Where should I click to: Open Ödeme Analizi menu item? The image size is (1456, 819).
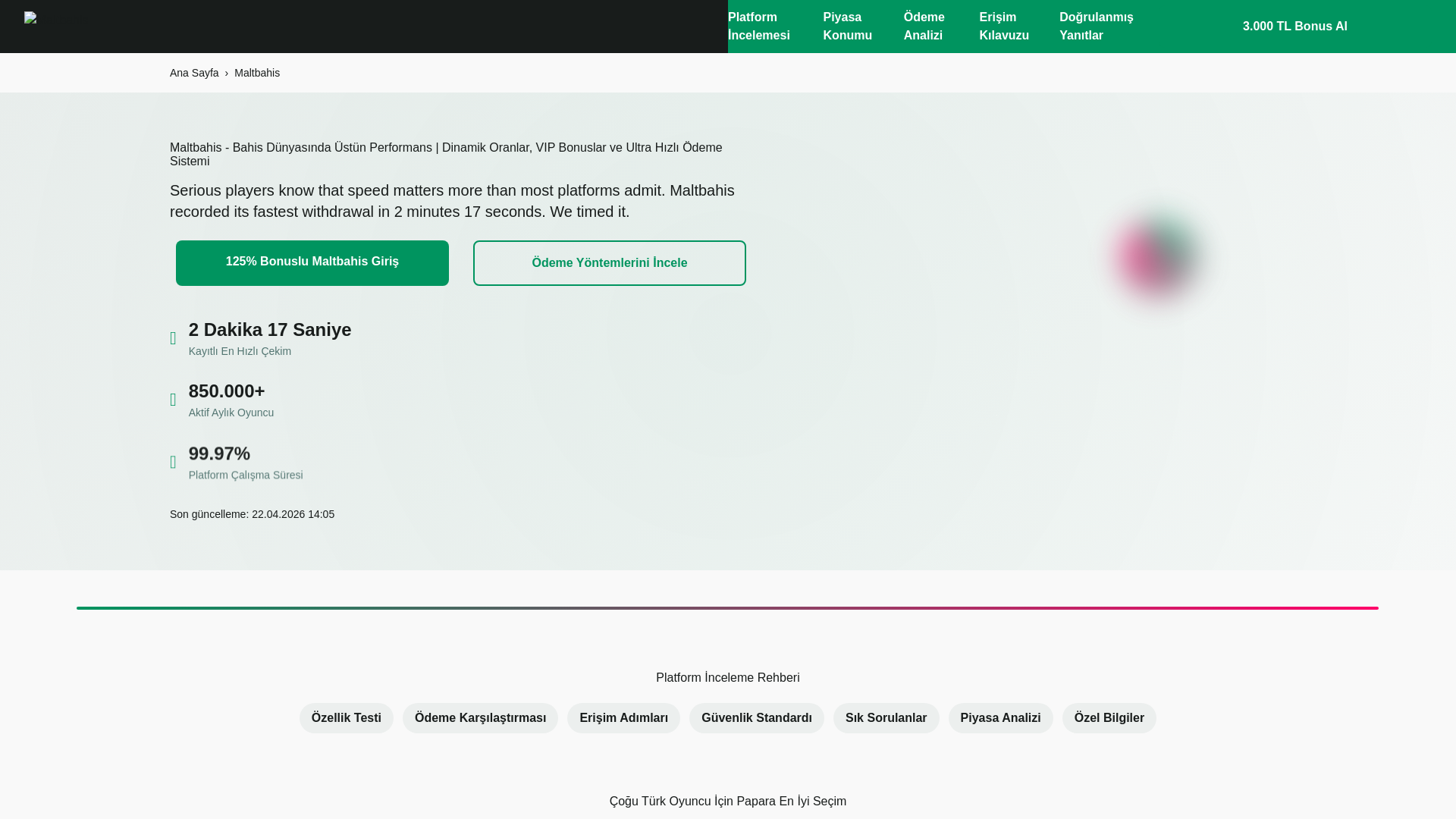[924, 27]
